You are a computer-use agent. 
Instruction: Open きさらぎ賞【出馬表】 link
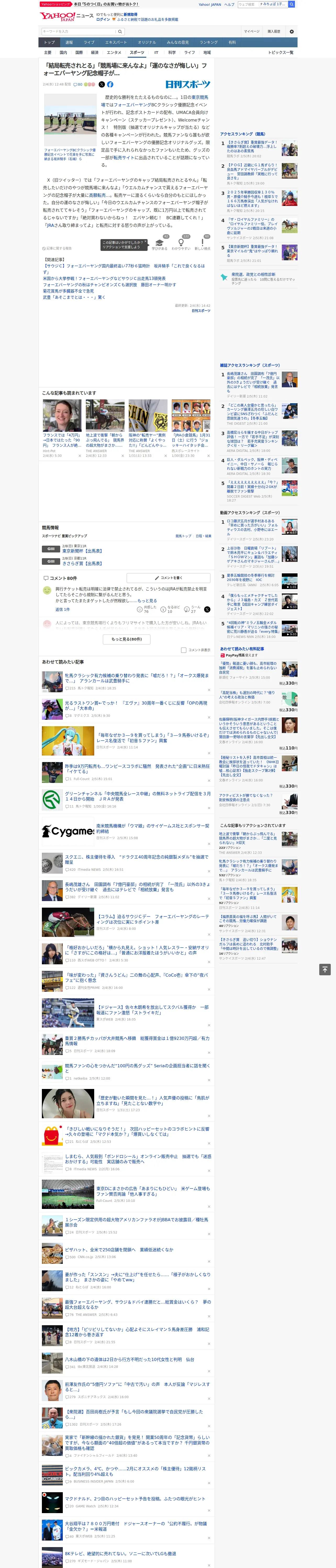click(x=82, y=564)
